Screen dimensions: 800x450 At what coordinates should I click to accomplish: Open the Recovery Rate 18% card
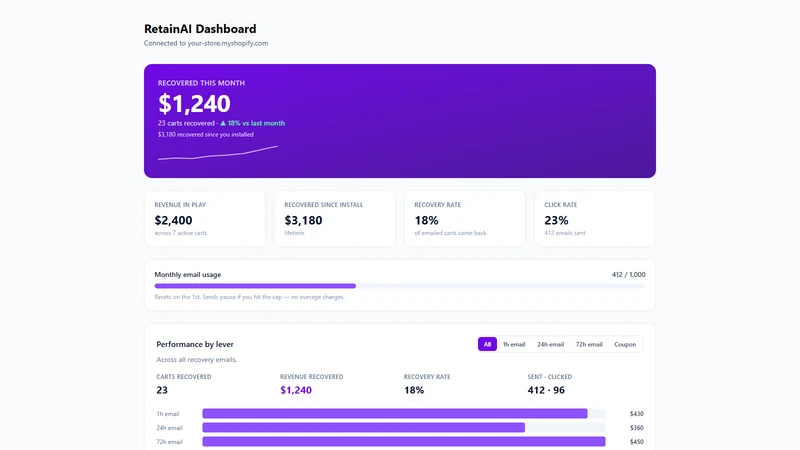465,219
